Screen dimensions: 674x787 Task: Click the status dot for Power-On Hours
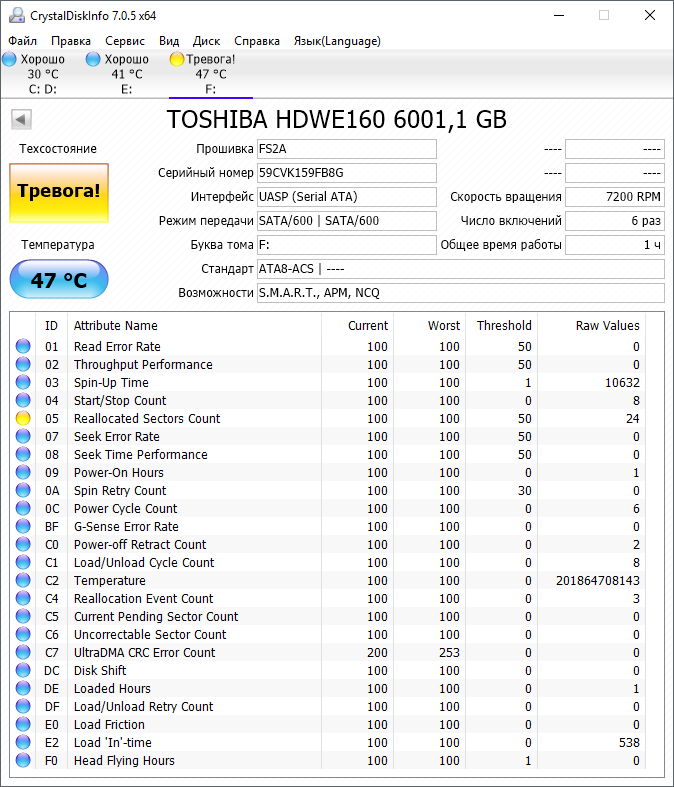pyautogui.click(x=23, y=472)
